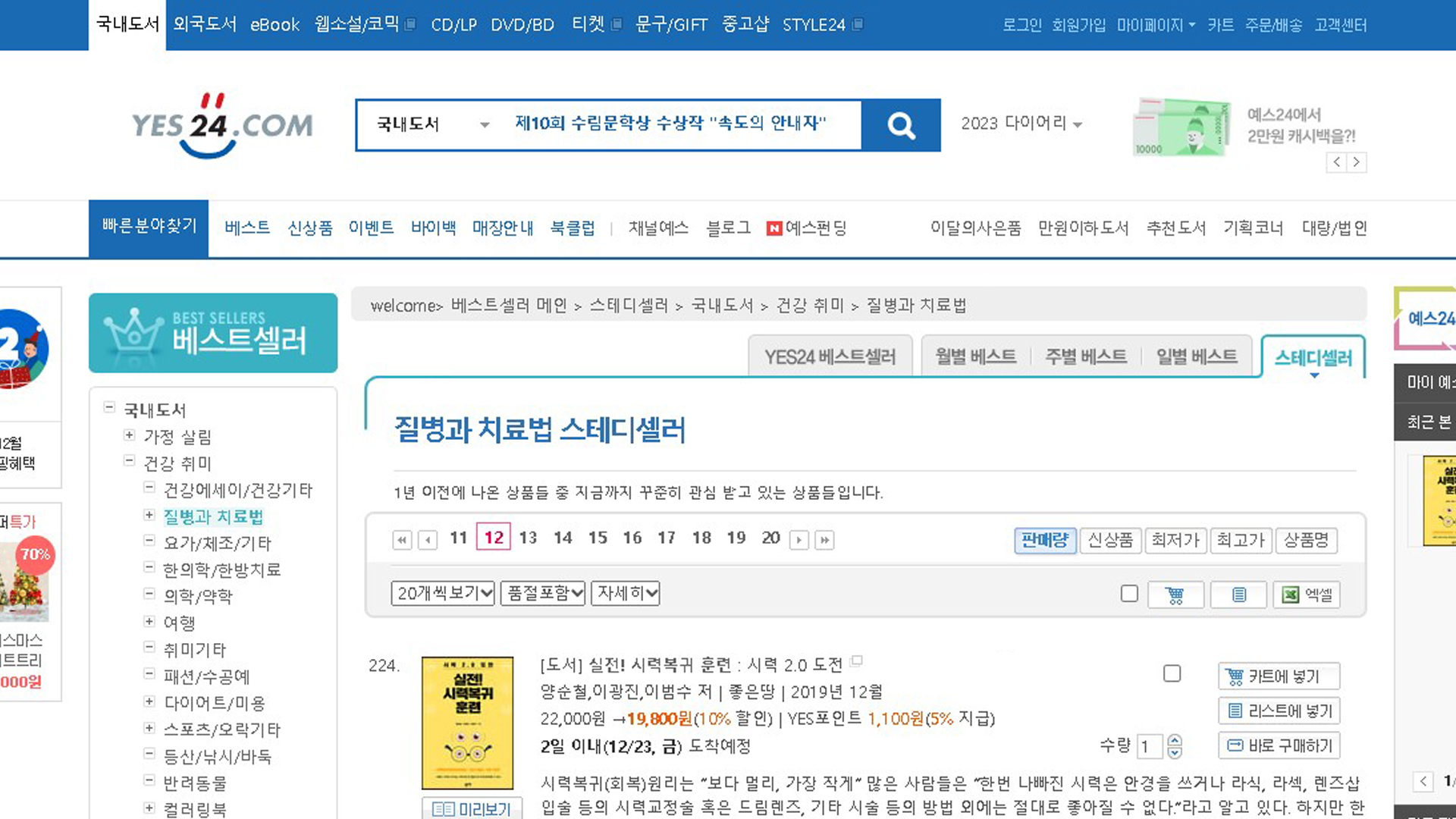Increase quantity with the stepper up arrow
The image size is (1456, 819).
click(1175, 739)
